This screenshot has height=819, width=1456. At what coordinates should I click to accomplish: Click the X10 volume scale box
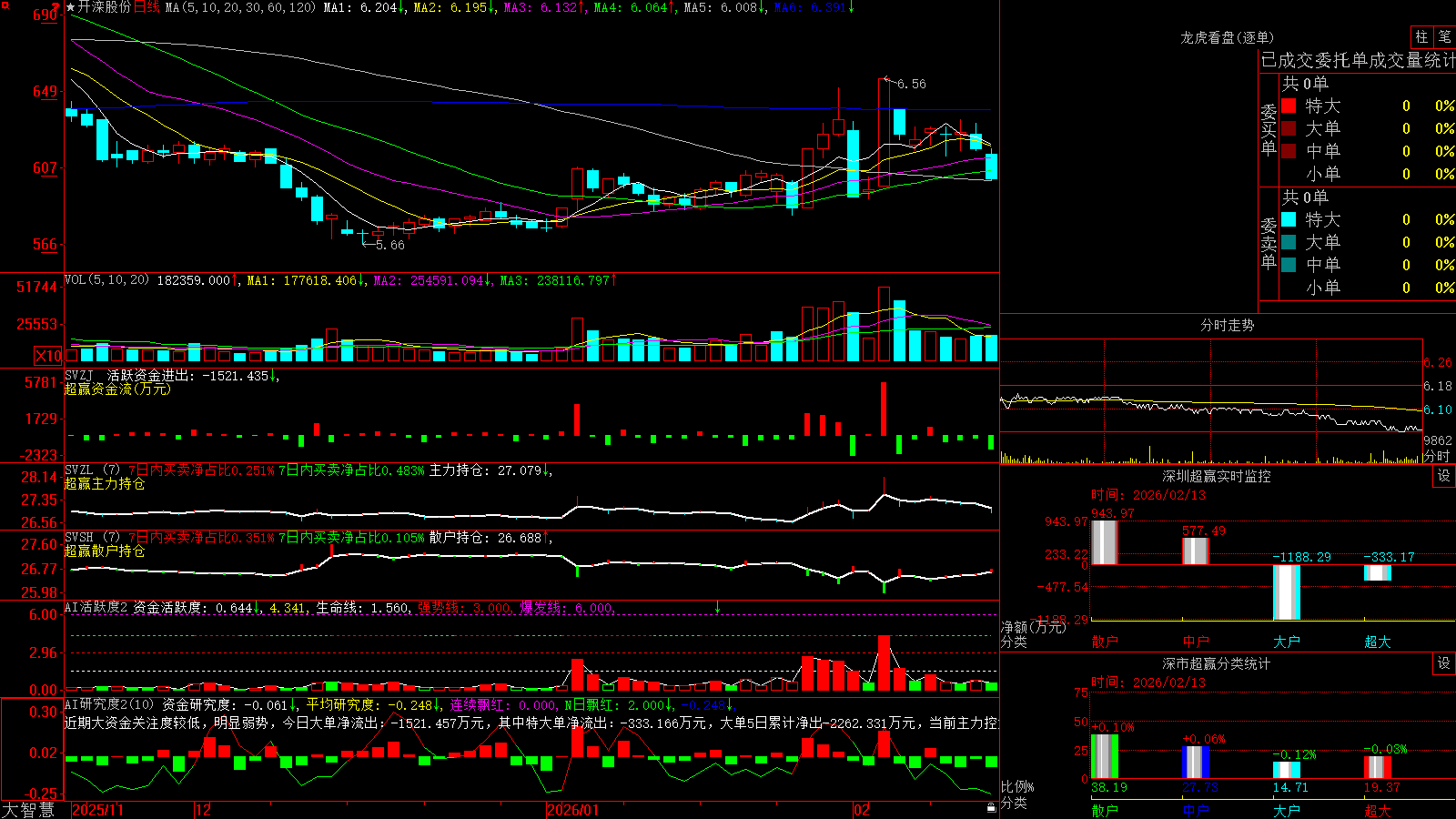[48, 356]
